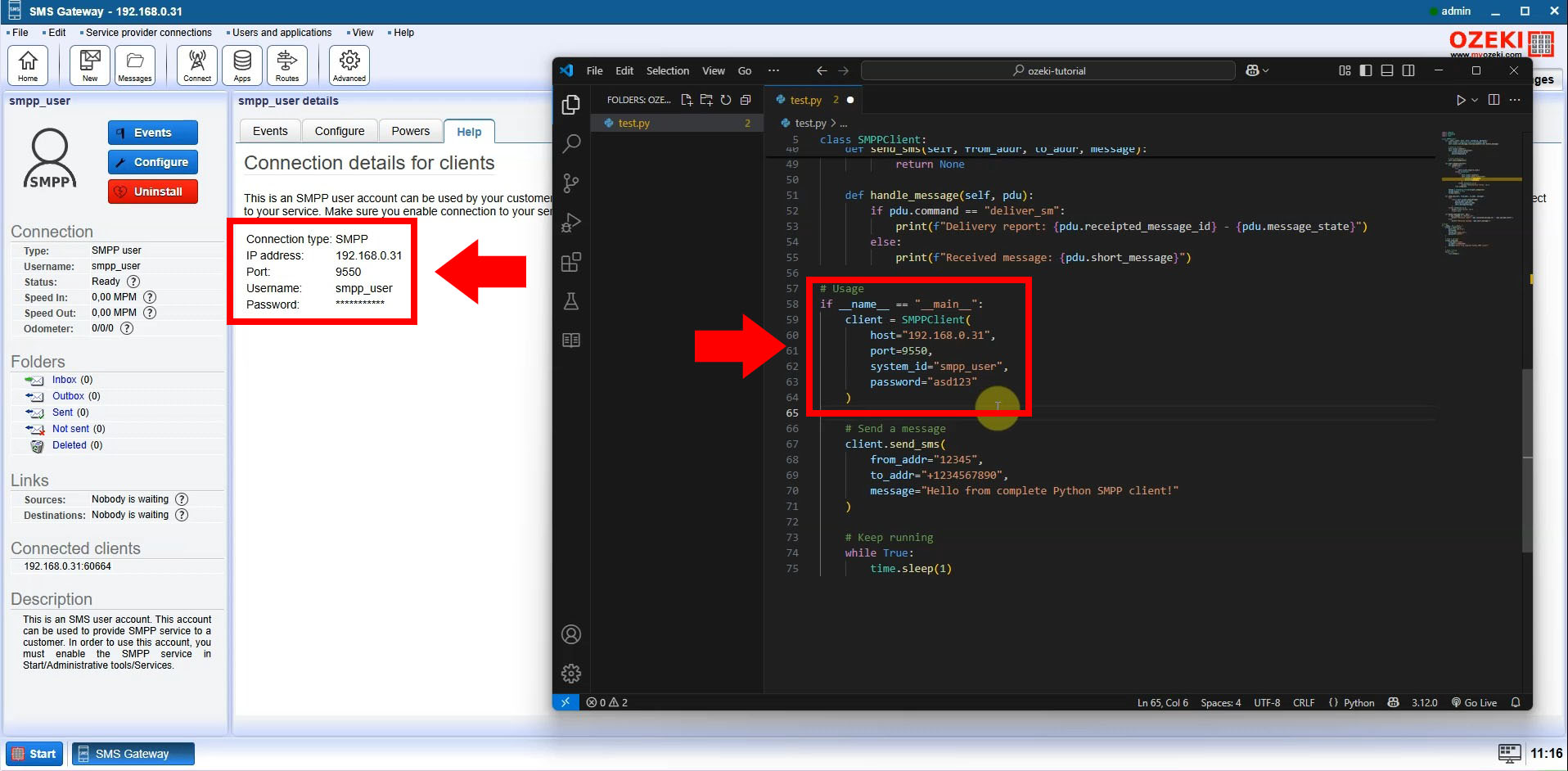Image resolution: width=1568 pixels, height=771 pixels.
Task: Click Connect toolbar icon in SMS Gateway
Action: (197, 65)
